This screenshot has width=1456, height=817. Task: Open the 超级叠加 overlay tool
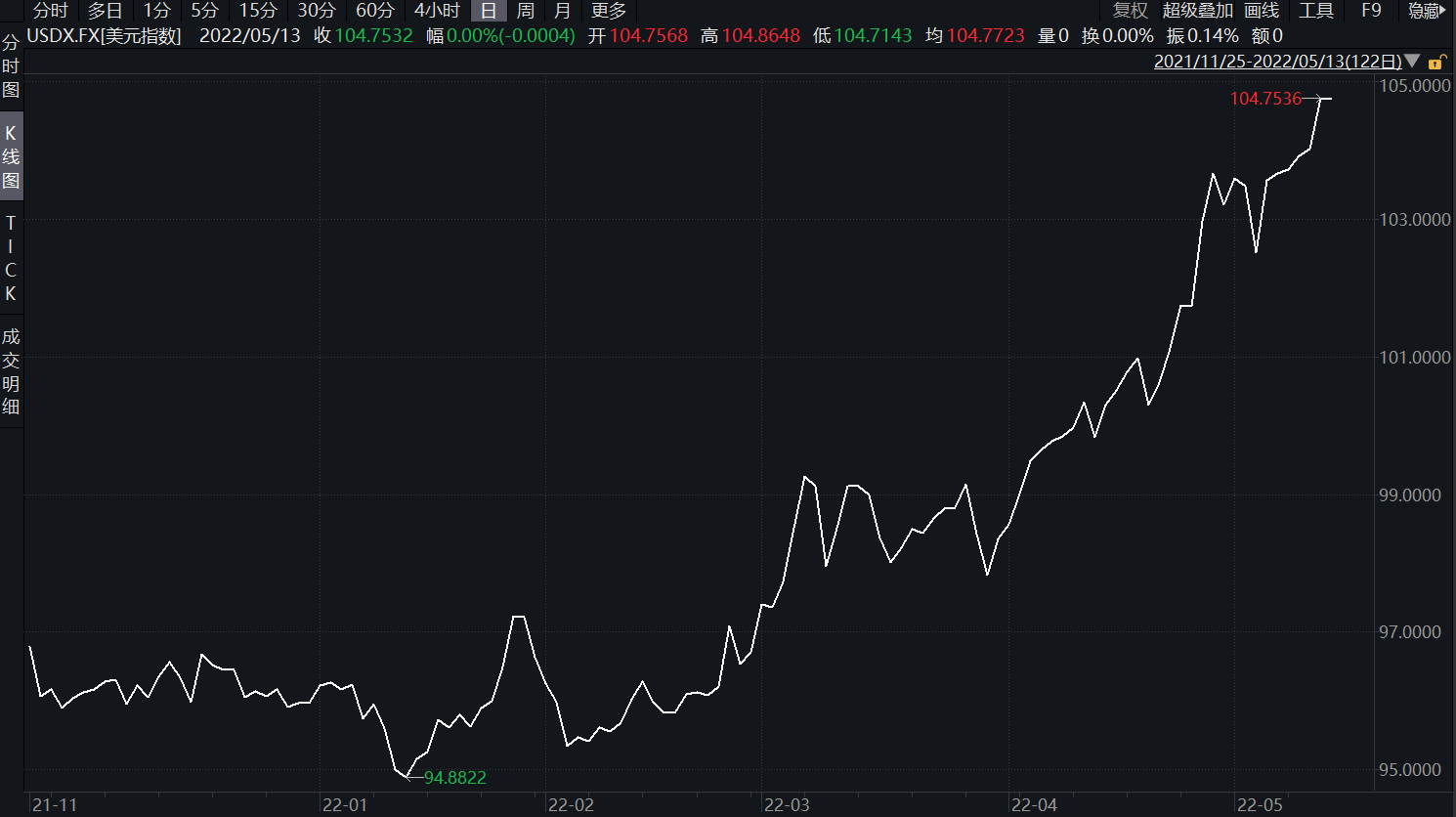coord(1198,11)
